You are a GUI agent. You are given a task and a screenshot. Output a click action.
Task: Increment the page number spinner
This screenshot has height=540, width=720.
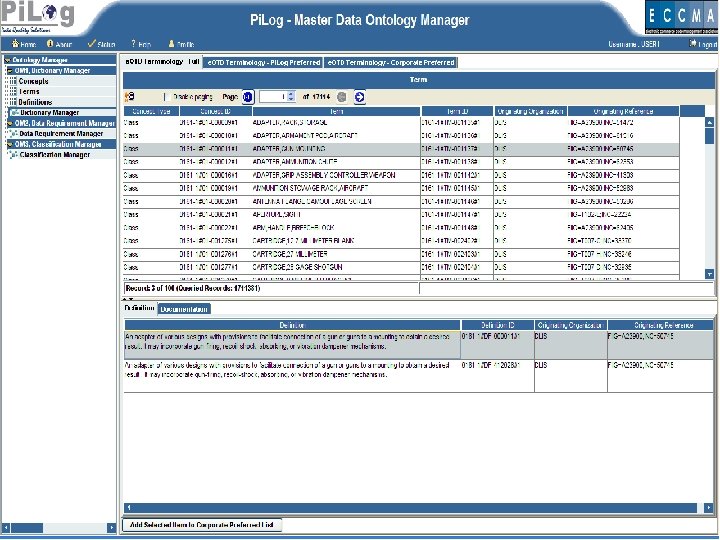[291, 94]
